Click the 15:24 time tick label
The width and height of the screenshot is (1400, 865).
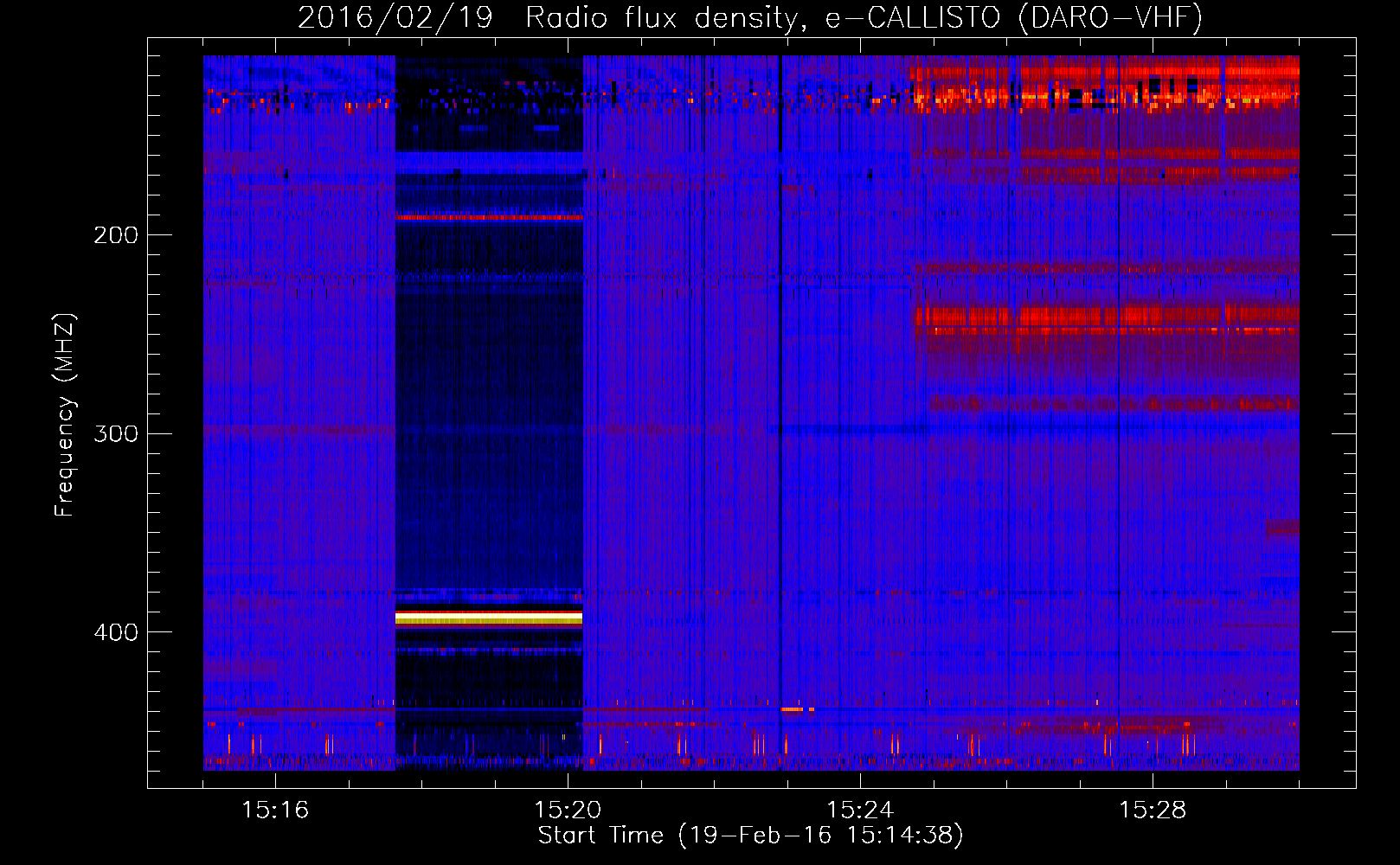click(x=860, y=810)
